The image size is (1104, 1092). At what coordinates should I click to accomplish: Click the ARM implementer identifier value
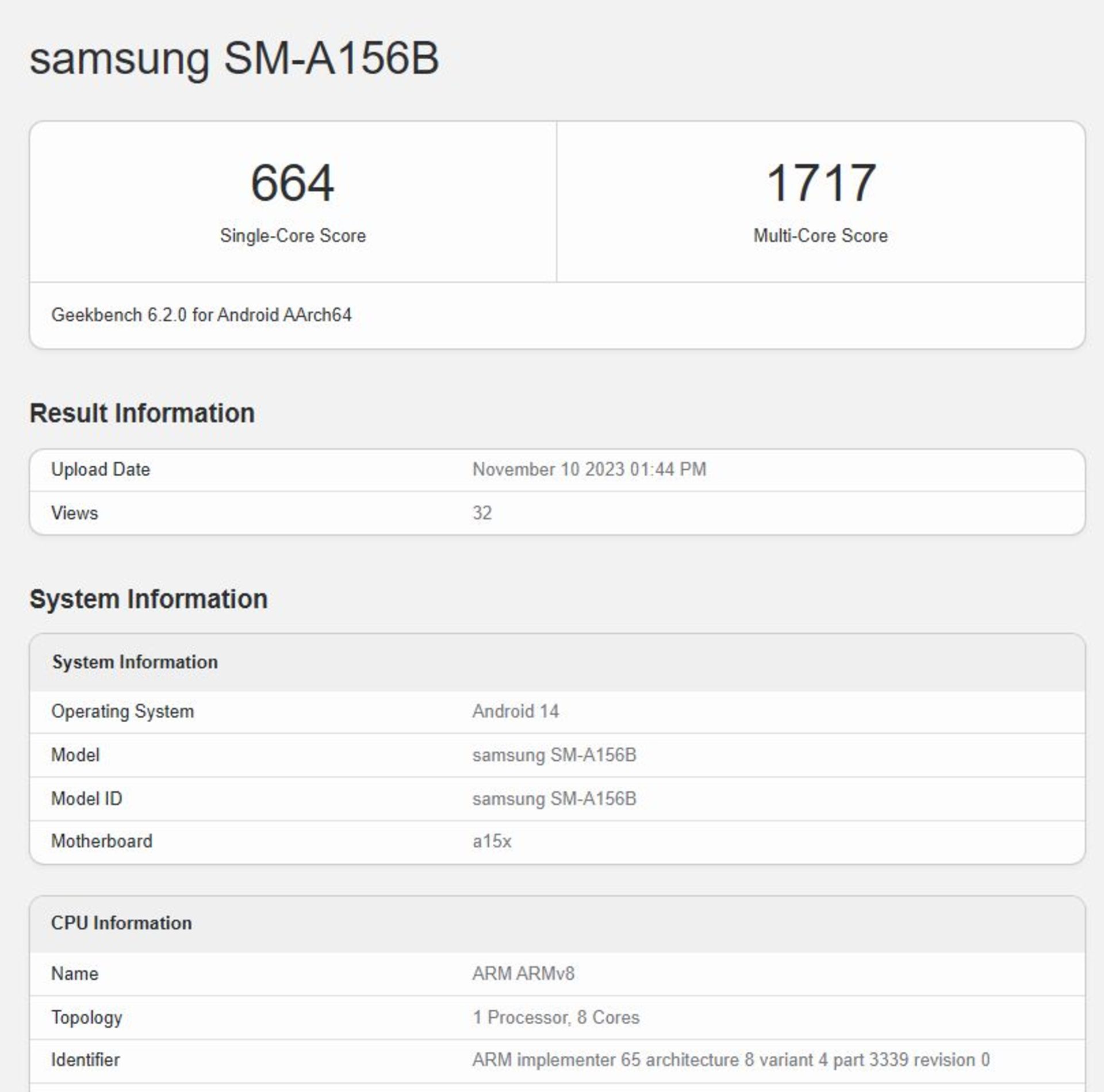(731, 1060)
